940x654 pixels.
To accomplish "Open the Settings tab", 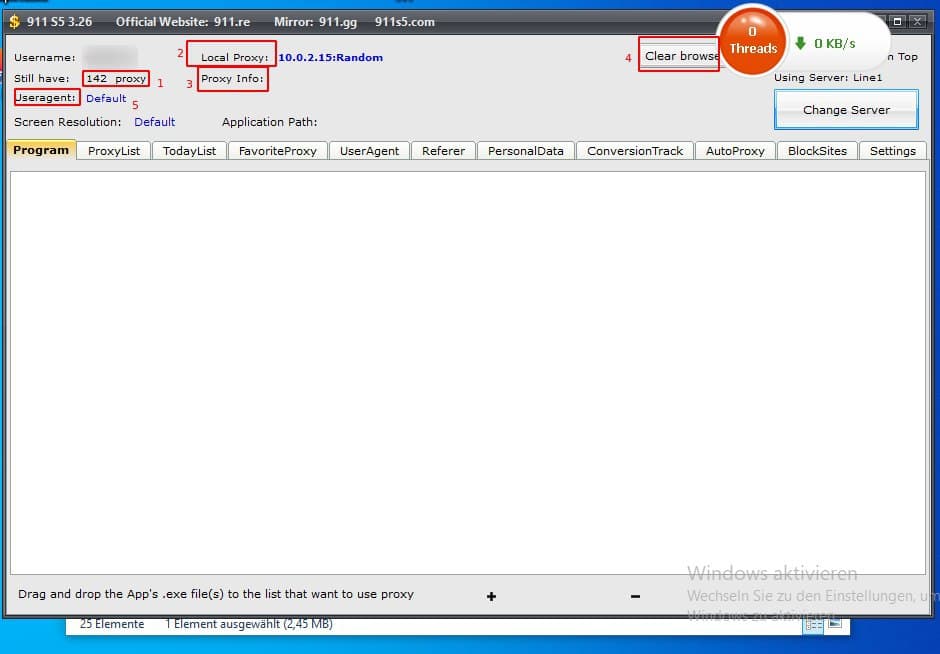I will pyautogui.click(x=892, y=151).
